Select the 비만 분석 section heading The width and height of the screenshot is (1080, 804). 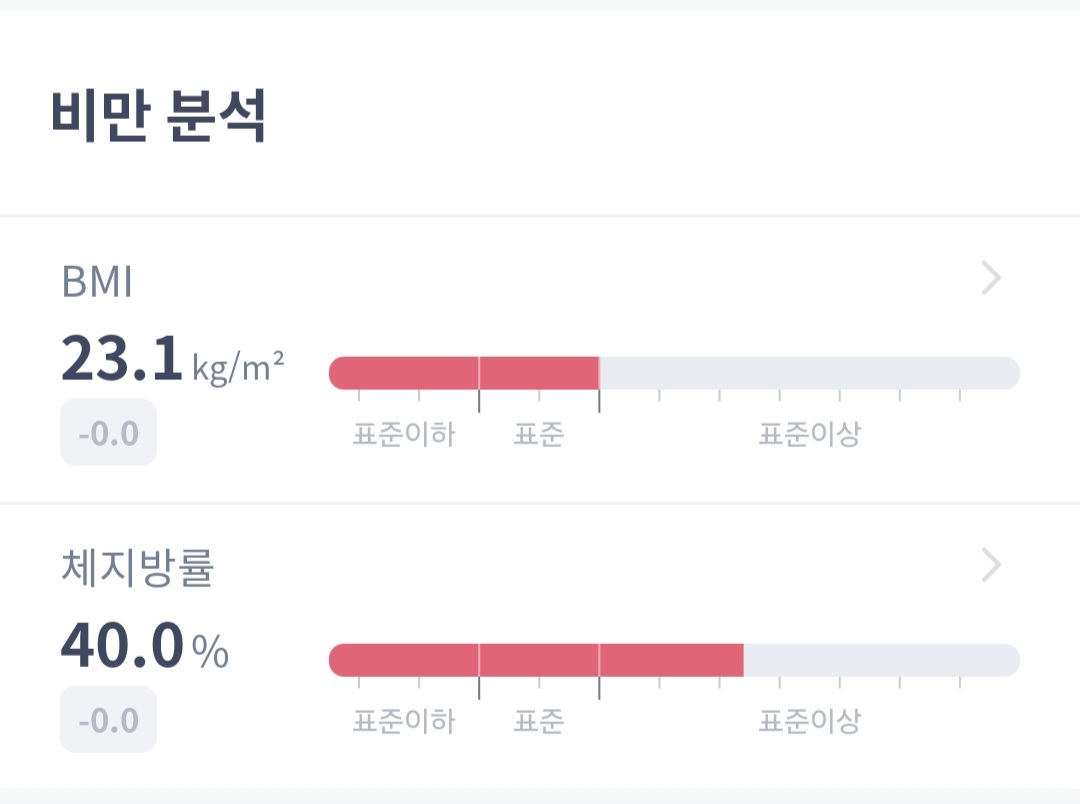(158, 118)
